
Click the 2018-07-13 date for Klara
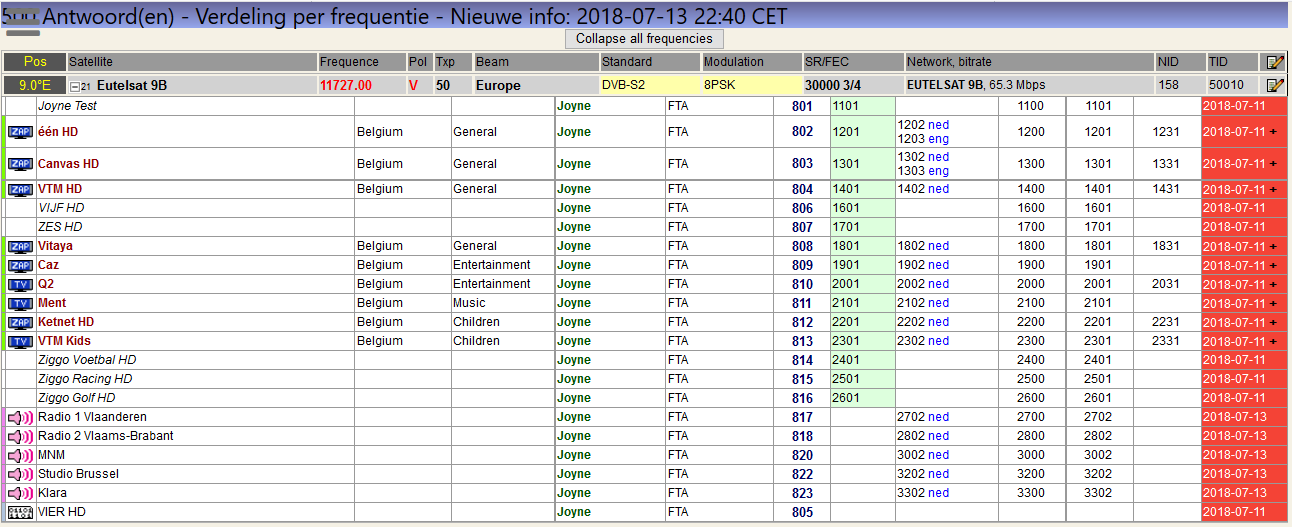pyautogui.click(x=1235, y=493)
